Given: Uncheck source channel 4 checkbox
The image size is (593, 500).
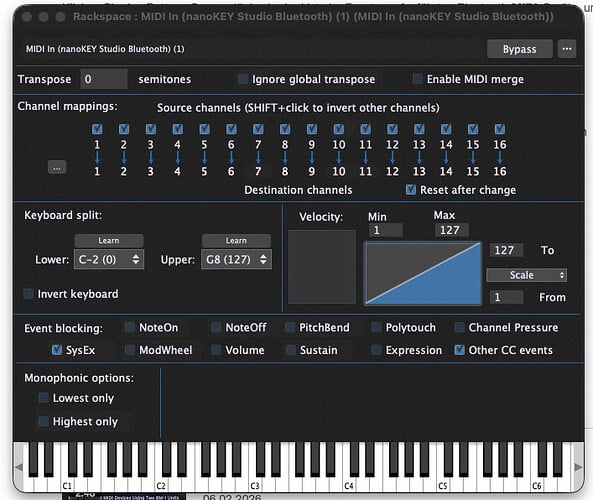Looking at the screenshot, I should 177,129.
